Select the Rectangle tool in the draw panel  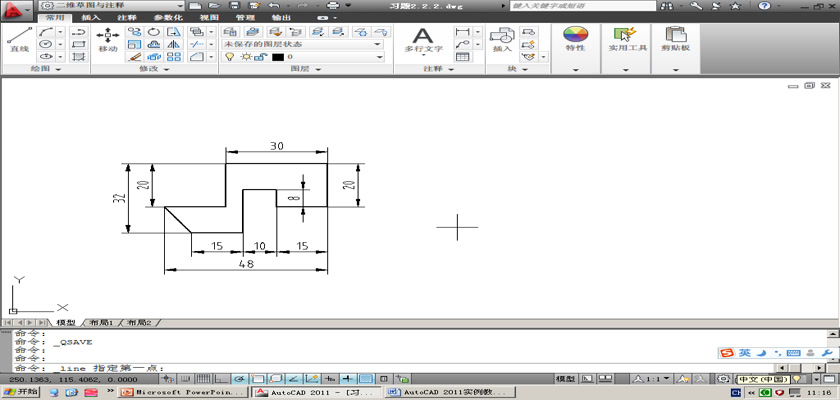(79, 44)
